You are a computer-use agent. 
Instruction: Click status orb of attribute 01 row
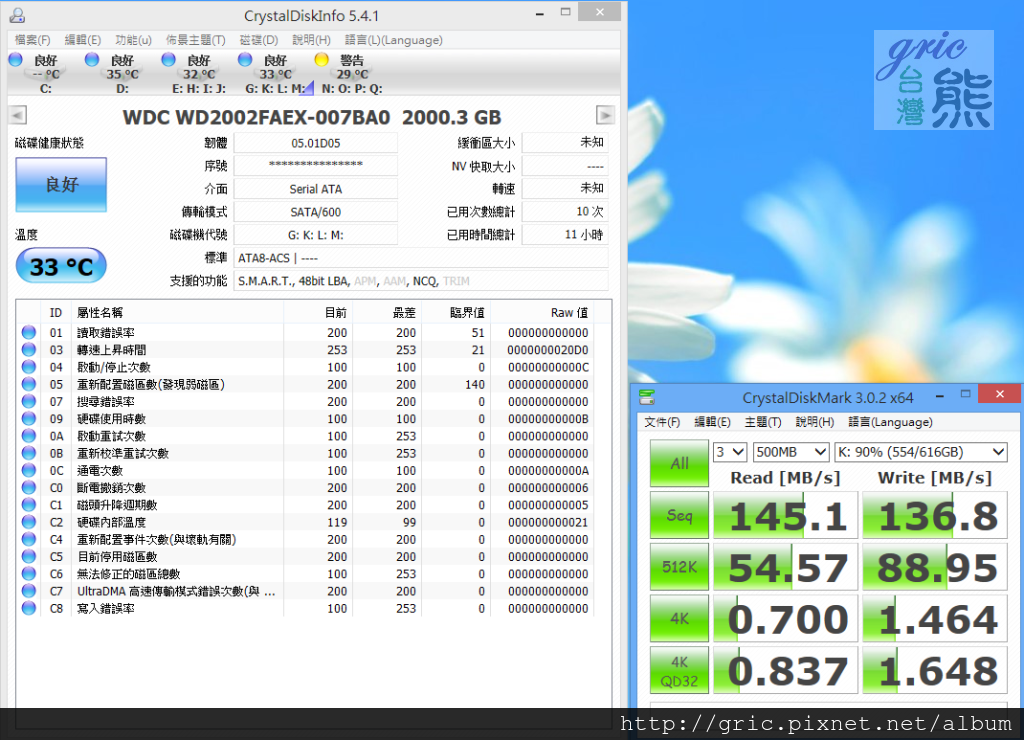(29, 332)
